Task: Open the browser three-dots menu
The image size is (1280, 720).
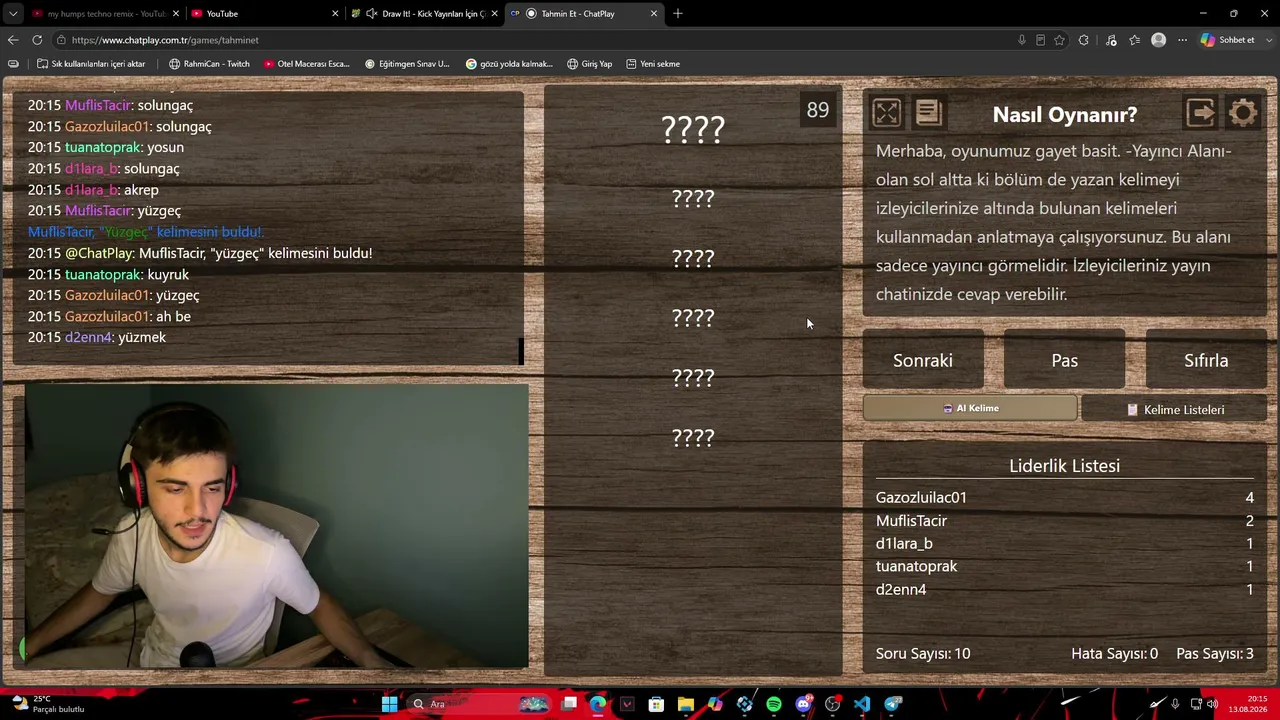Action: tap(1182, 40)
